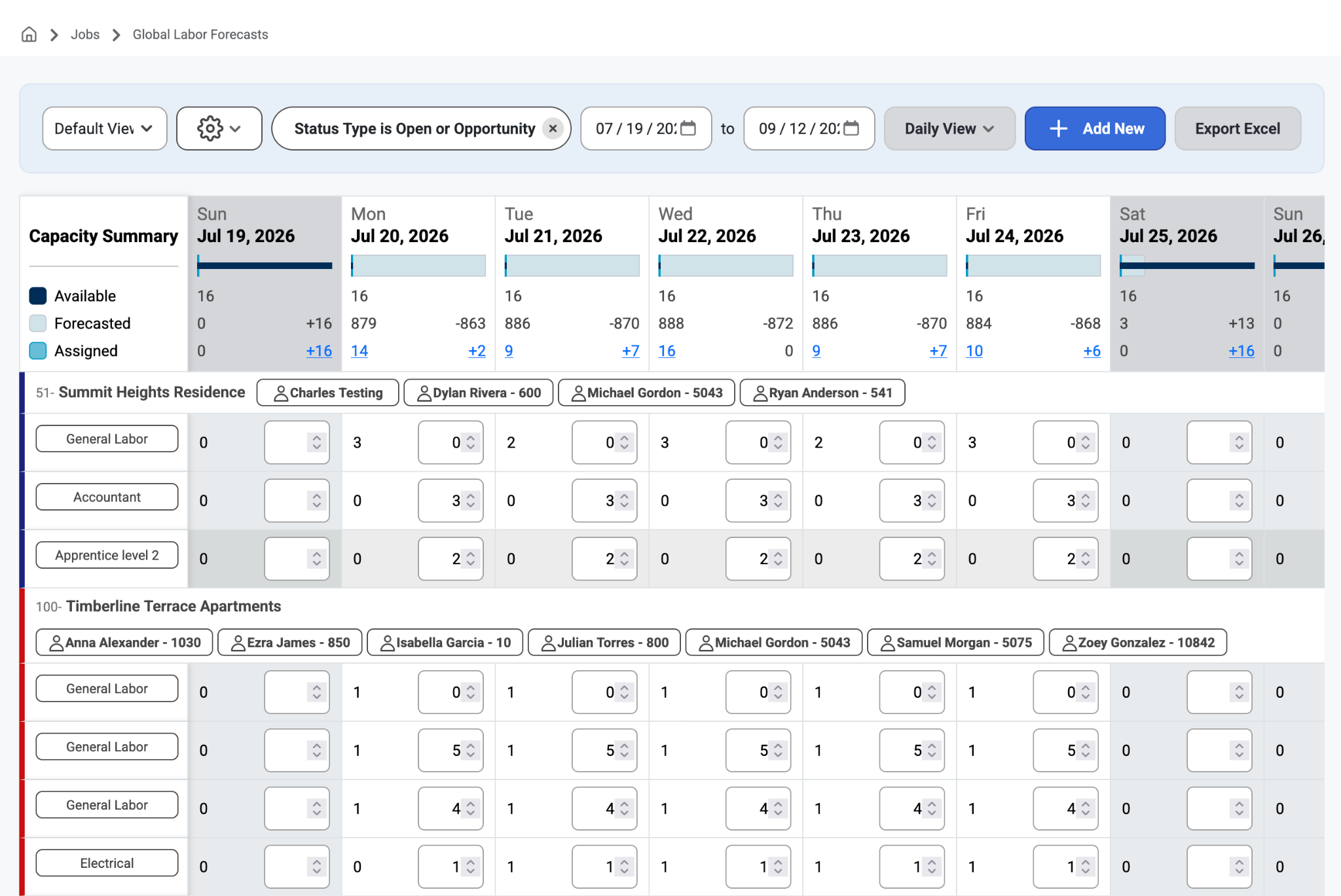The image size is (1341, 896).
Task: Click Global Labor Forecasts breadcrumb
Action: tap(200, 34)
